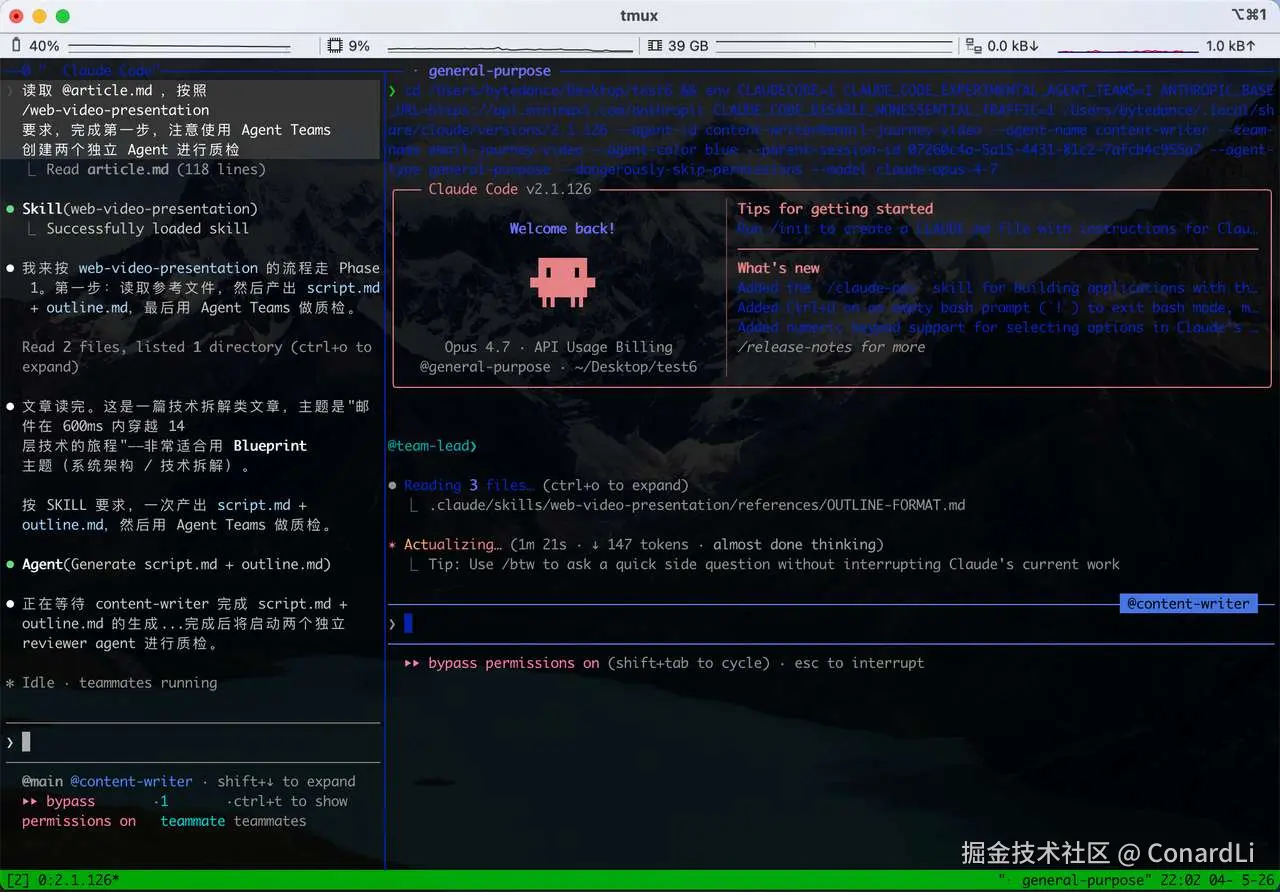Click the CPU chip icon at 9%
Image resolution: width=1280 pixels, height=892 pixels.
[x=335, y=46]
